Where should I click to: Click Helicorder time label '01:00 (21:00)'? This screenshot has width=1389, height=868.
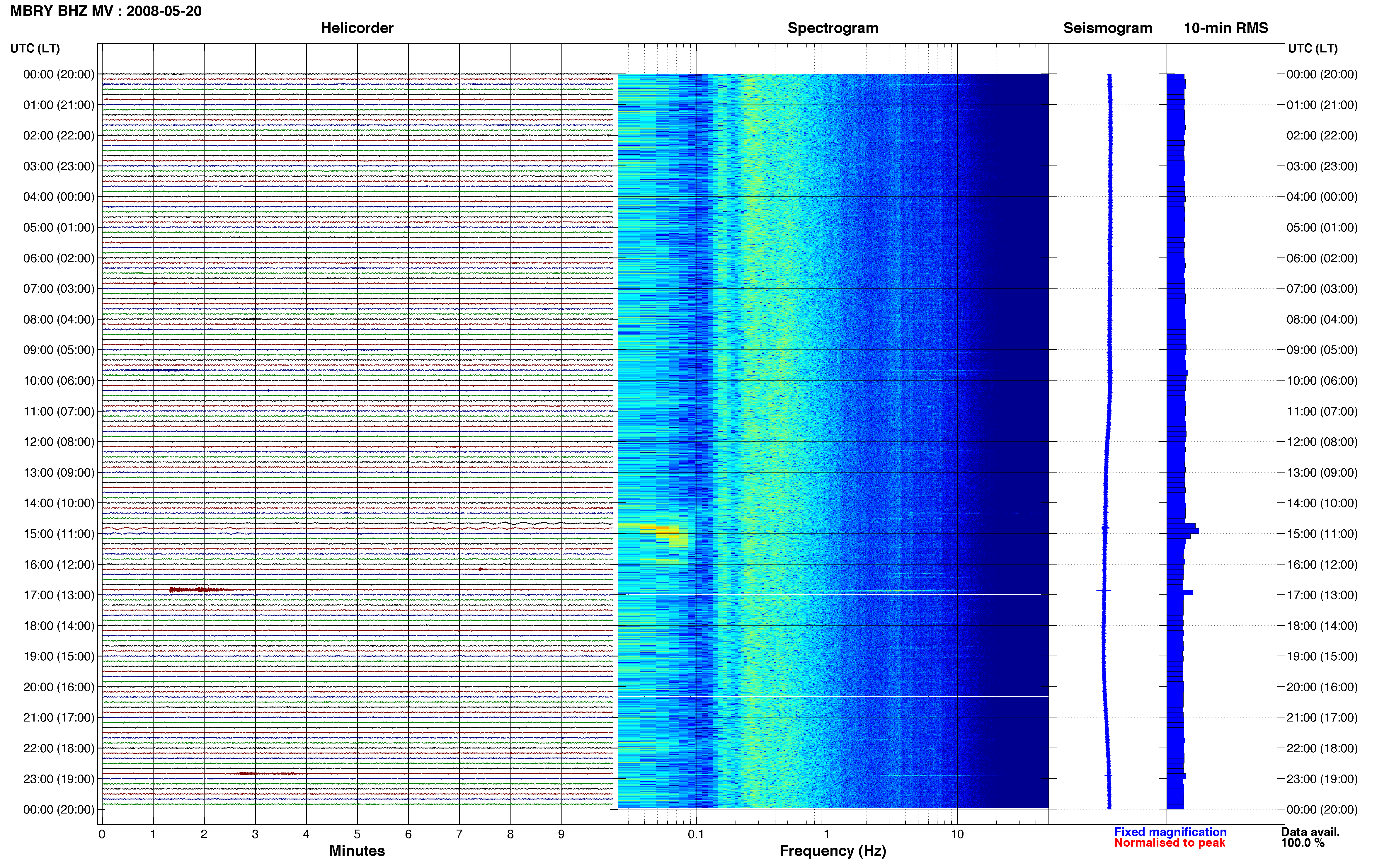[x=59, y=105]
